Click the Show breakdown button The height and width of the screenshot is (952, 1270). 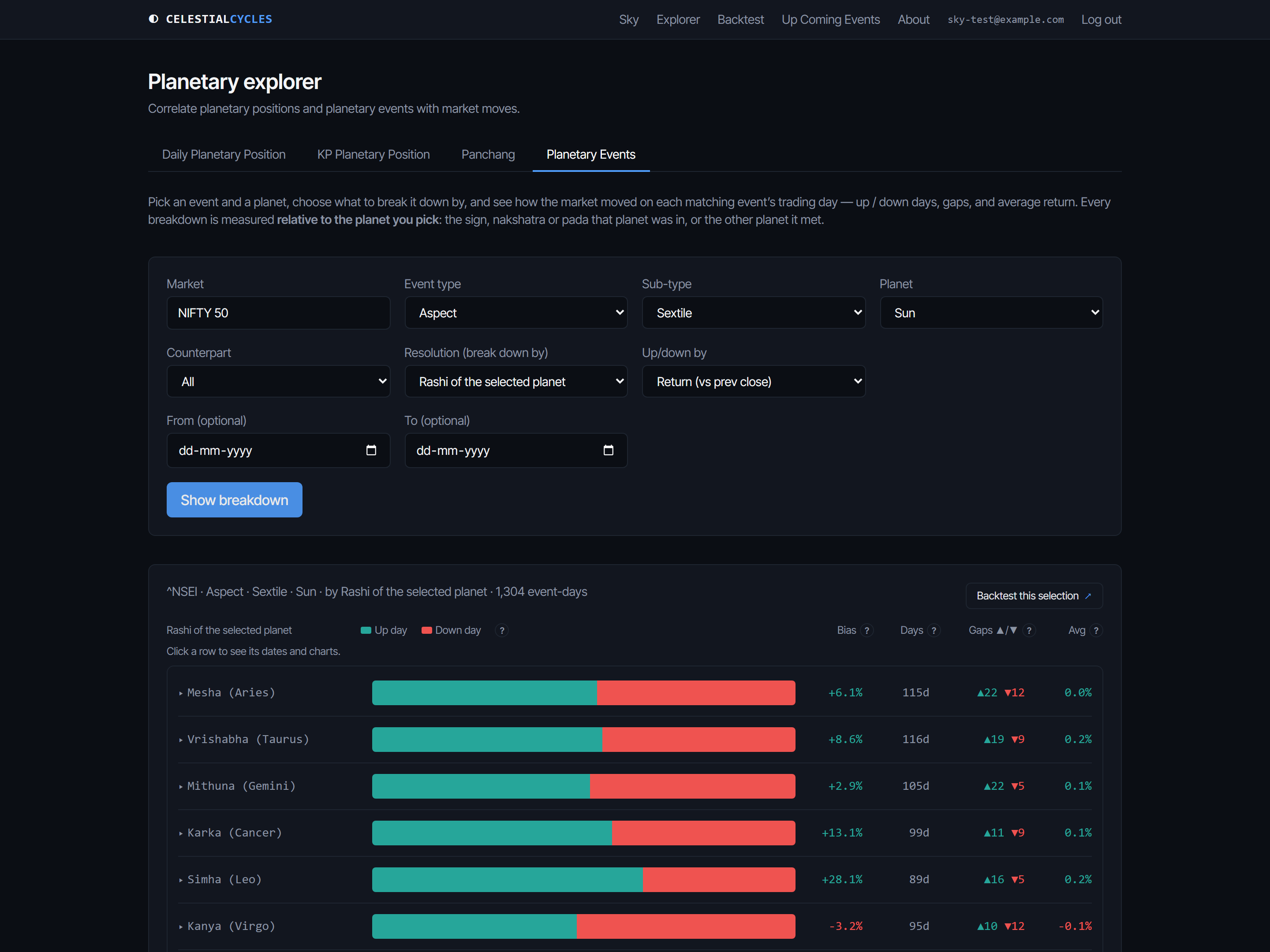[x=234, y=500]
